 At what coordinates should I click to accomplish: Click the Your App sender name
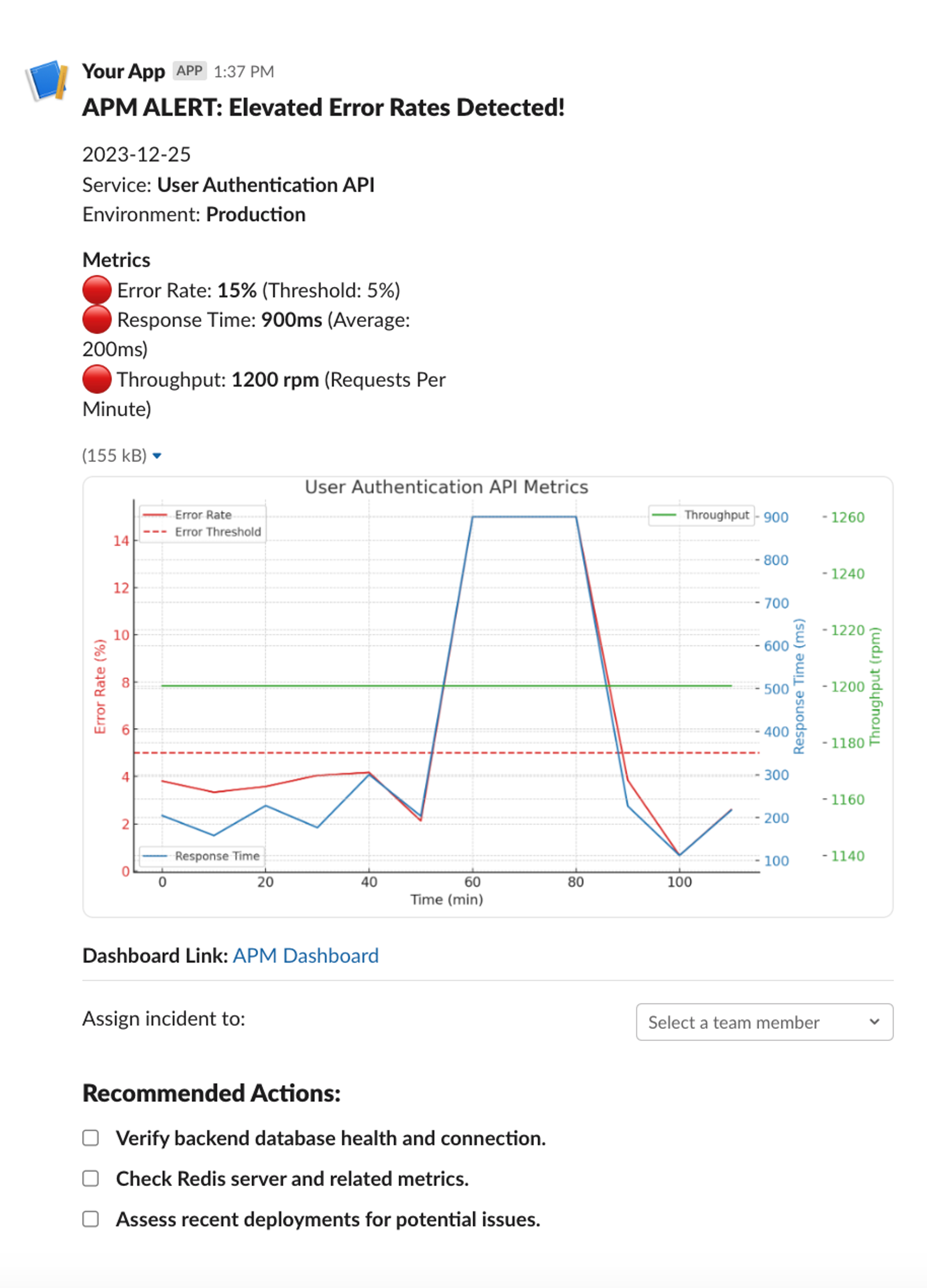click(x=123, y=71)
